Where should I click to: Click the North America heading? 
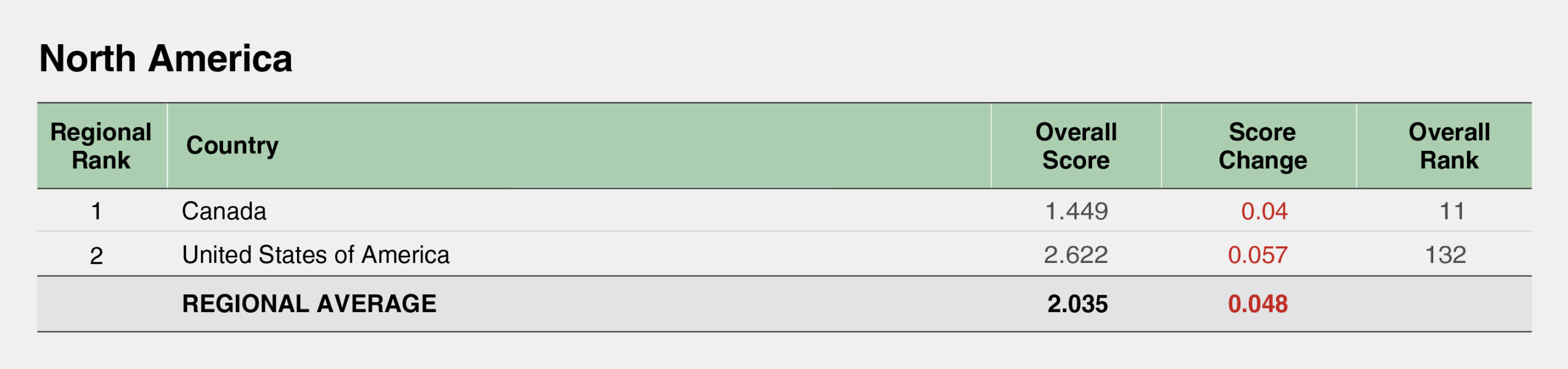click(x=165, y=59)
